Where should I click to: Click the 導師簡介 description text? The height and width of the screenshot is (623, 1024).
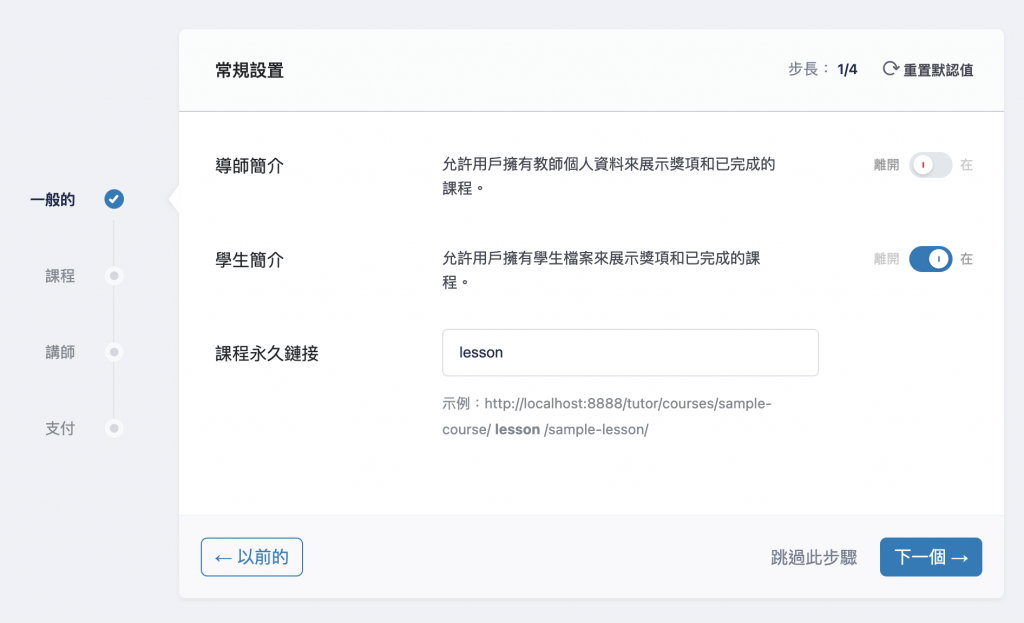[609, 176]
